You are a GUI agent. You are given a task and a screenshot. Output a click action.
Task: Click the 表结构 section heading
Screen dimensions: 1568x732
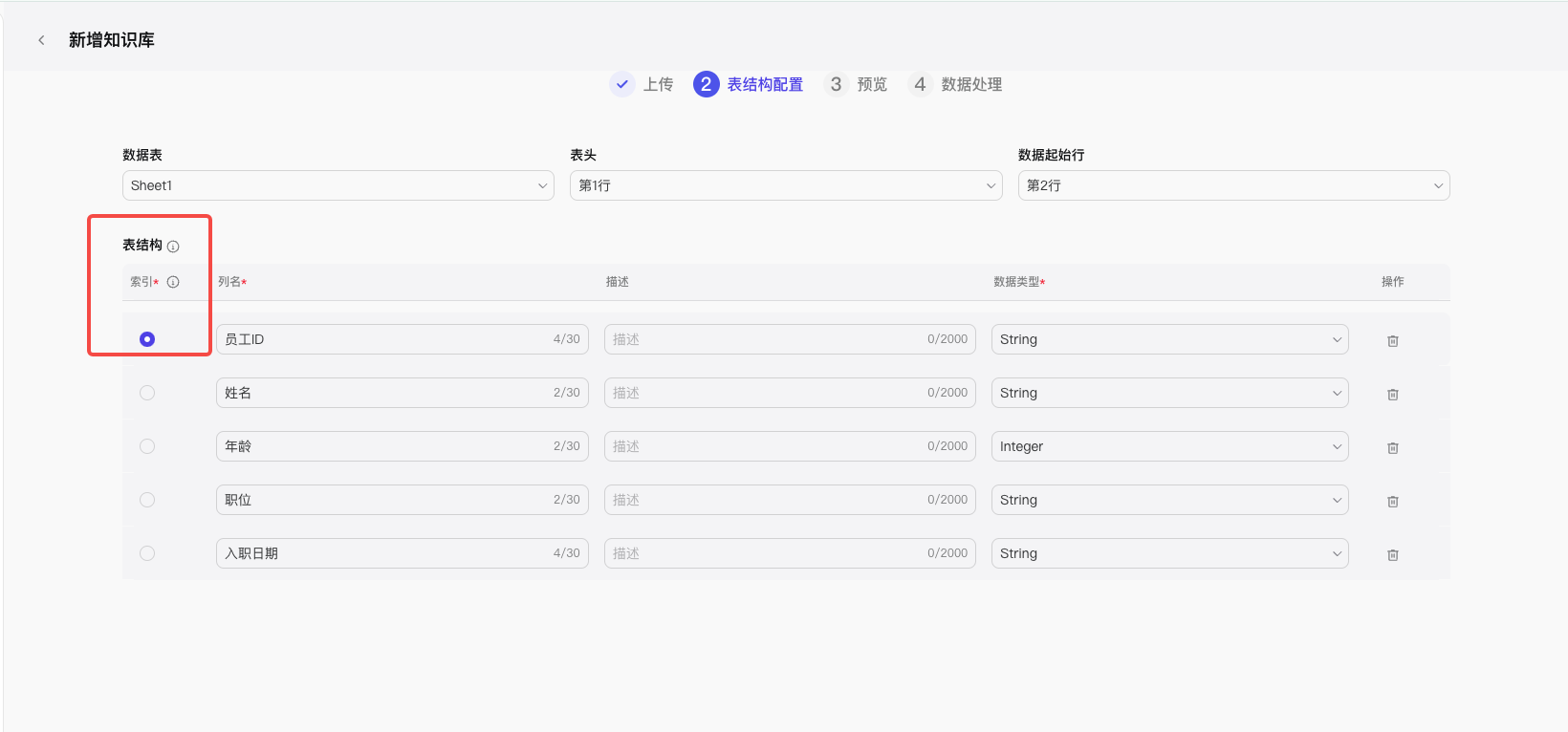pyautogui.click(x=142, y=246)
